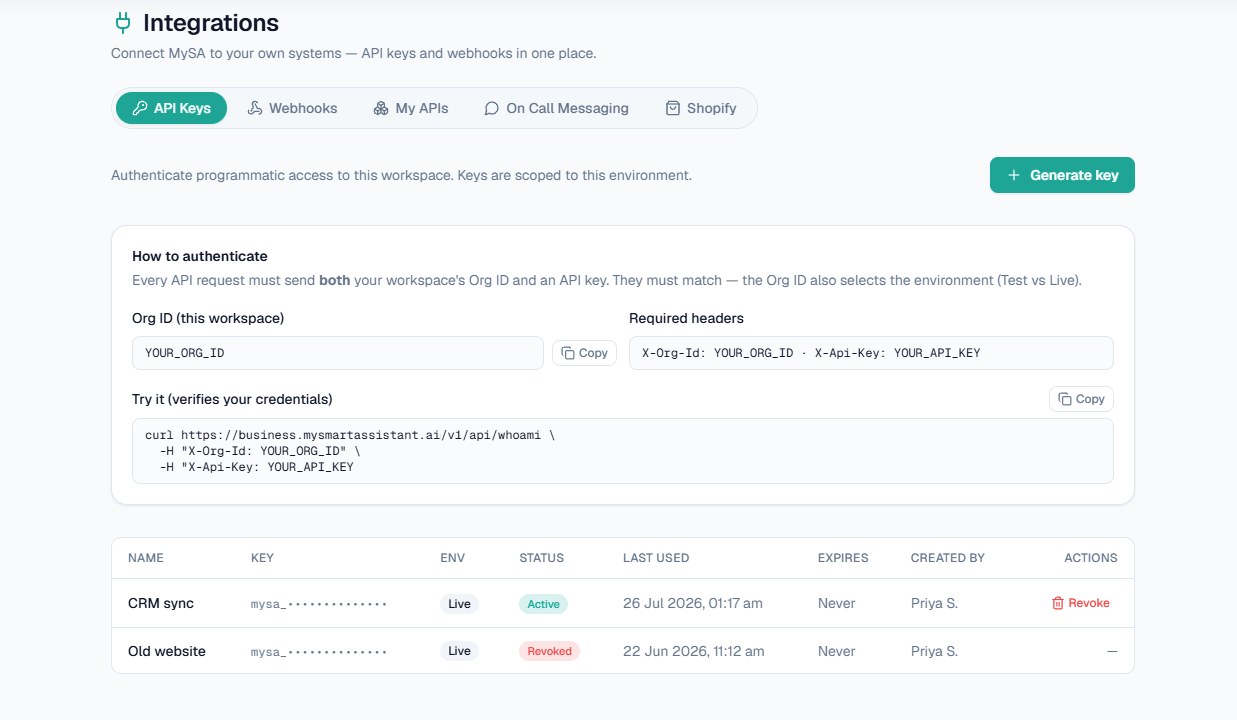Viewport: 1237px width, 720px height.
Task: Click the Required headers value box
Action: 871,353
